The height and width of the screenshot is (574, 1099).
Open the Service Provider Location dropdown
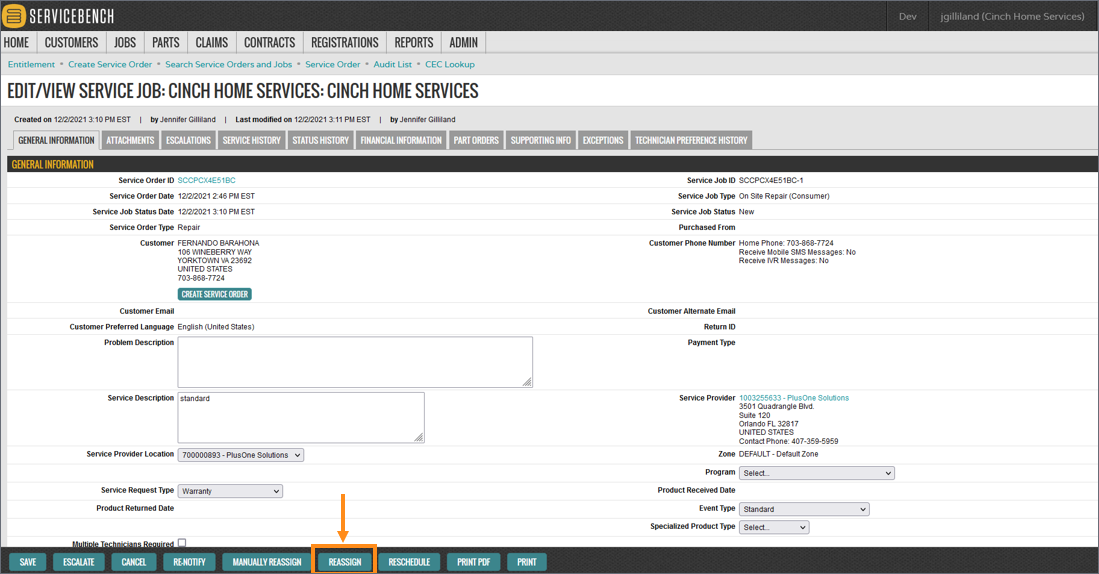pyautogui.click(x=240, y=455)
